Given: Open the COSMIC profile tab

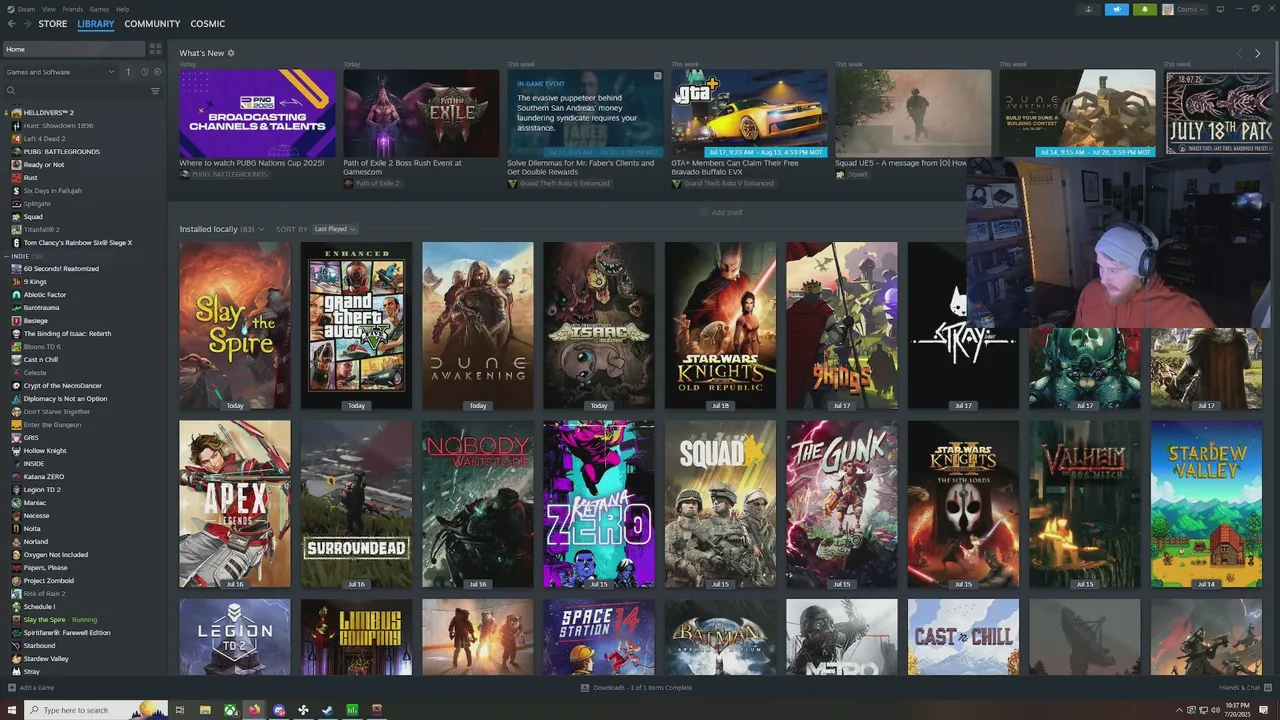Looking at the screenshot, I should click(208, 24).
